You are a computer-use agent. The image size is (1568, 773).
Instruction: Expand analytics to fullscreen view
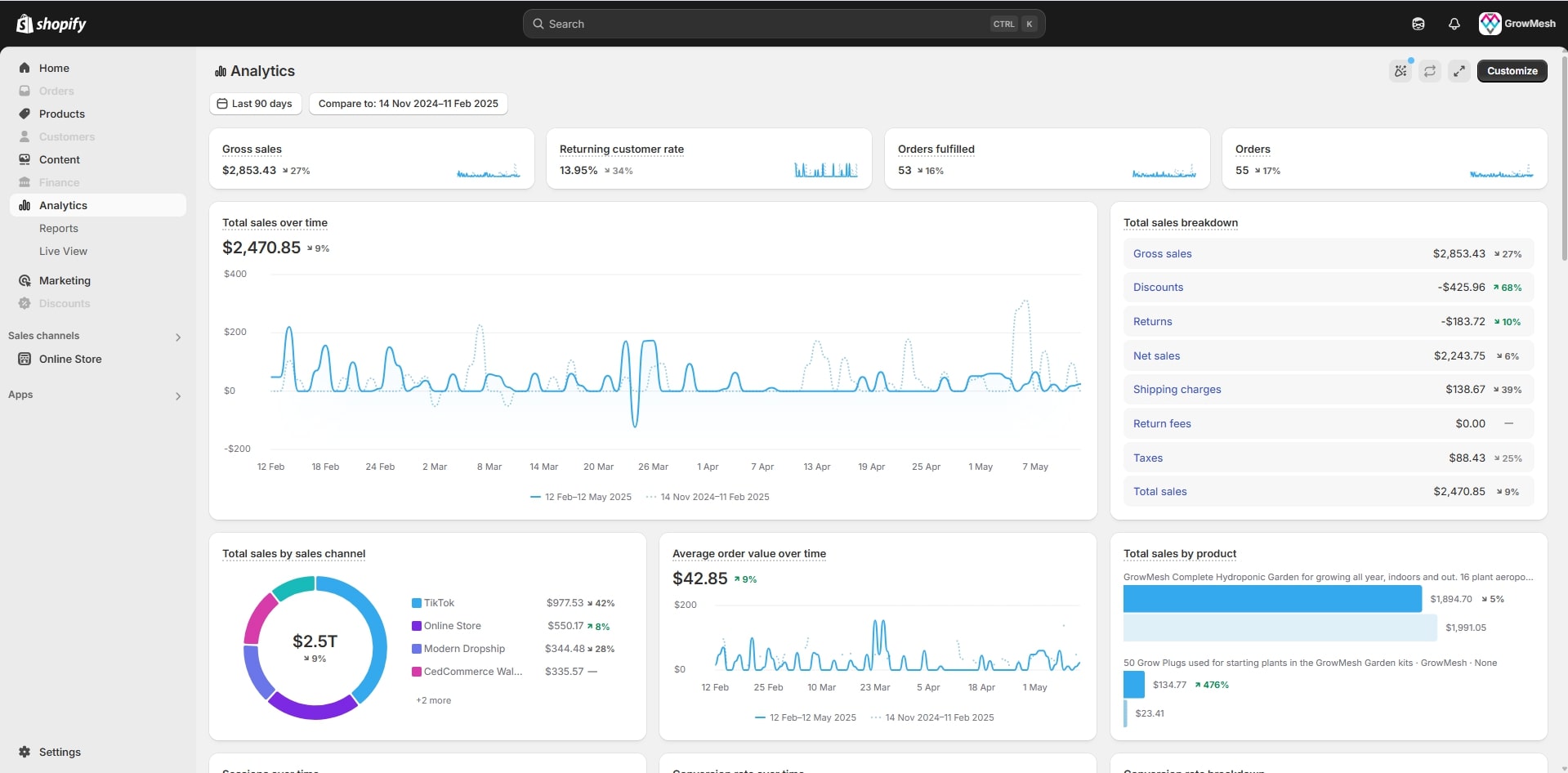(x=1459, y=71)
